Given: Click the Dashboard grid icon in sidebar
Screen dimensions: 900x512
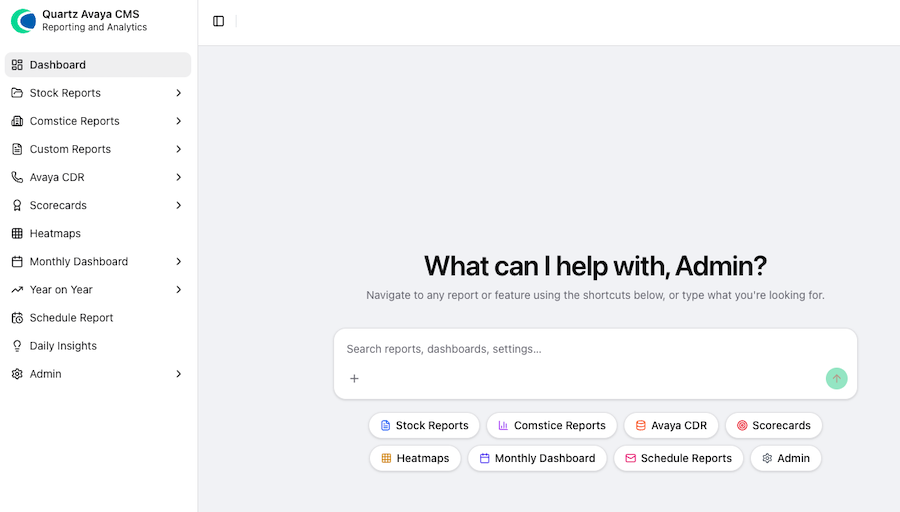Looking at the screenshot, I should click(x=17, y=65).
